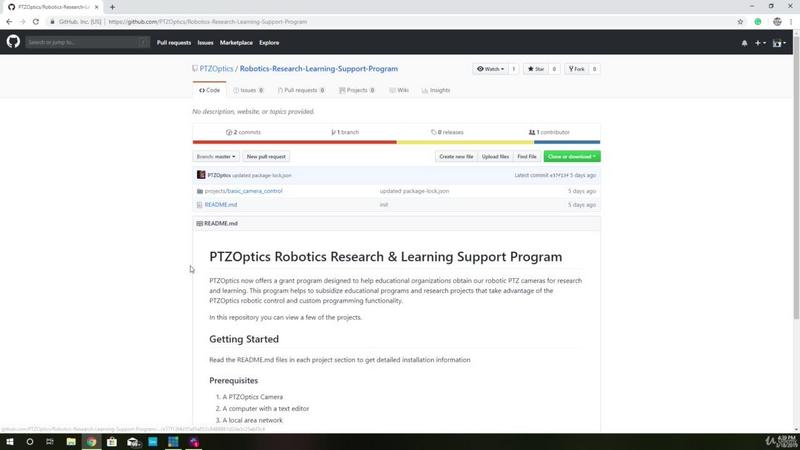800x450 pixels.
Task: Switch to the repository Pull requests tab
Action: coord(302,90)
